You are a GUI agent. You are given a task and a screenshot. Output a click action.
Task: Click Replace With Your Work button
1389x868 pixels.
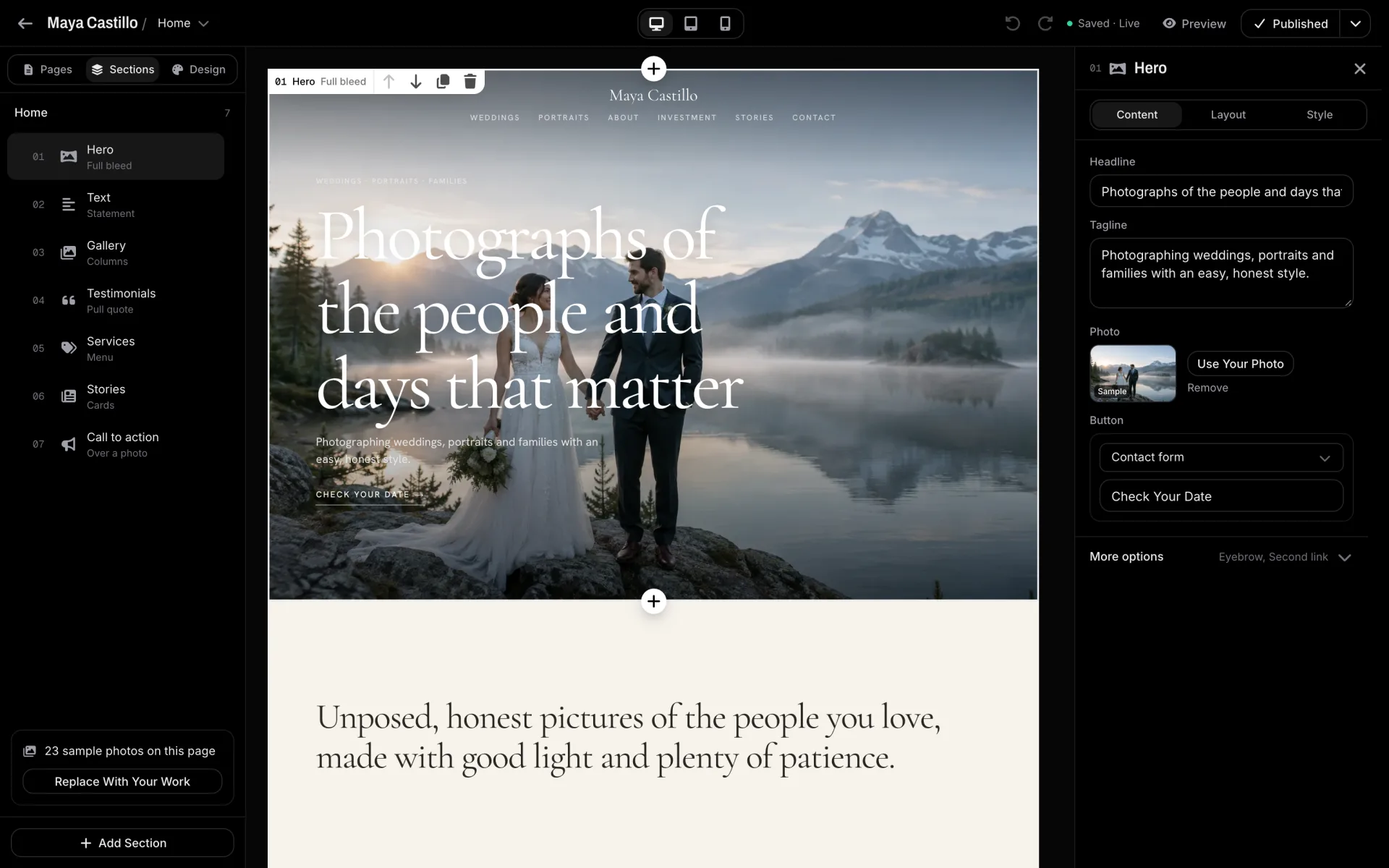pyautogui.click(x=122, y=781)
